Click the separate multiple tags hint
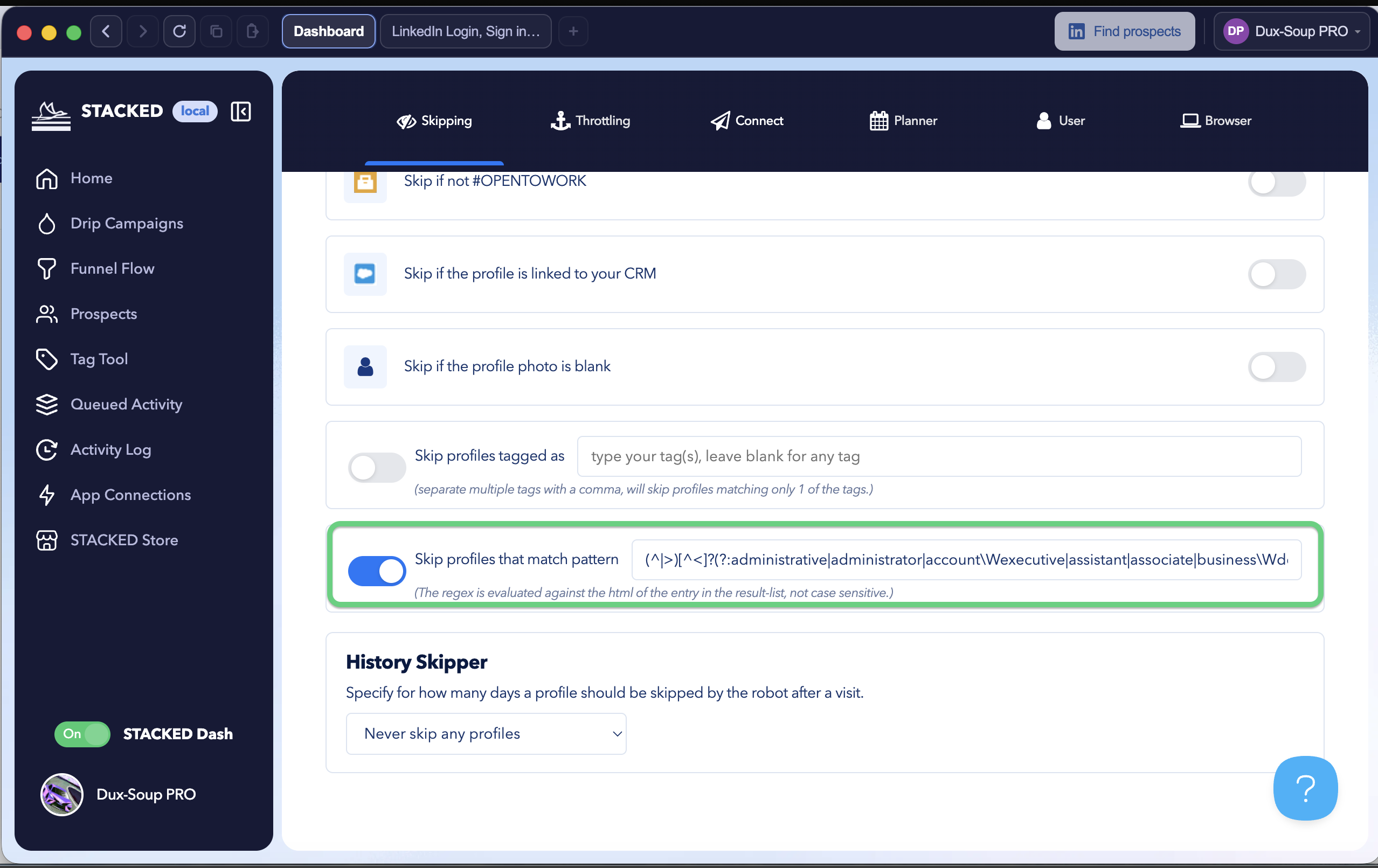1378x868 pixels. click(x=644, y=489)
